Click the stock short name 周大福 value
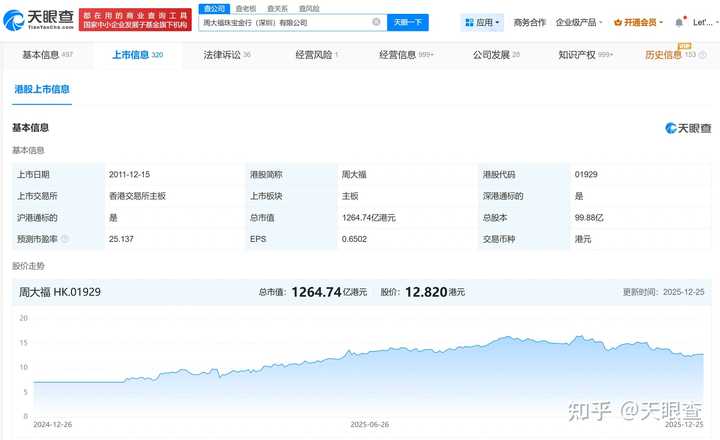This screenshot has width=720, height=440. coord(354,175)
